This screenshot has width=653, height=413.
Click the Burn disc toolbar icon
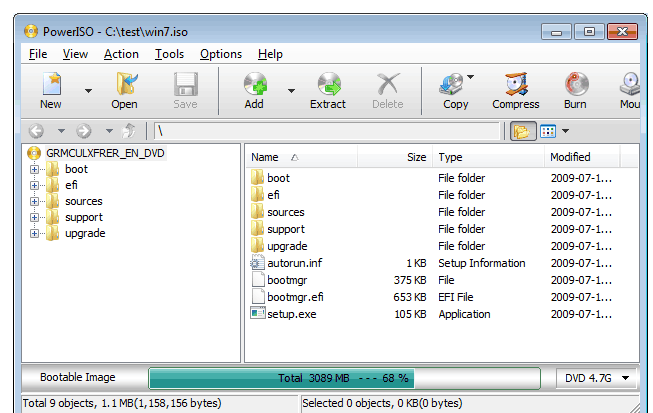[576, 90]
